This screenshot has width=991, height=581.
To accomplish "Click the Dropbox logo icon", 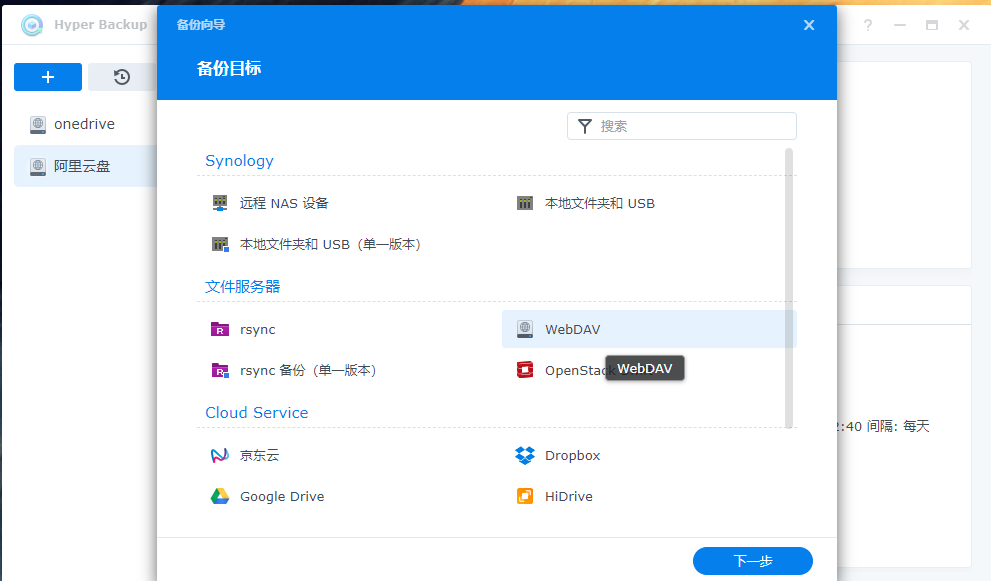I will pyautogui.click(x=525, y=455).
